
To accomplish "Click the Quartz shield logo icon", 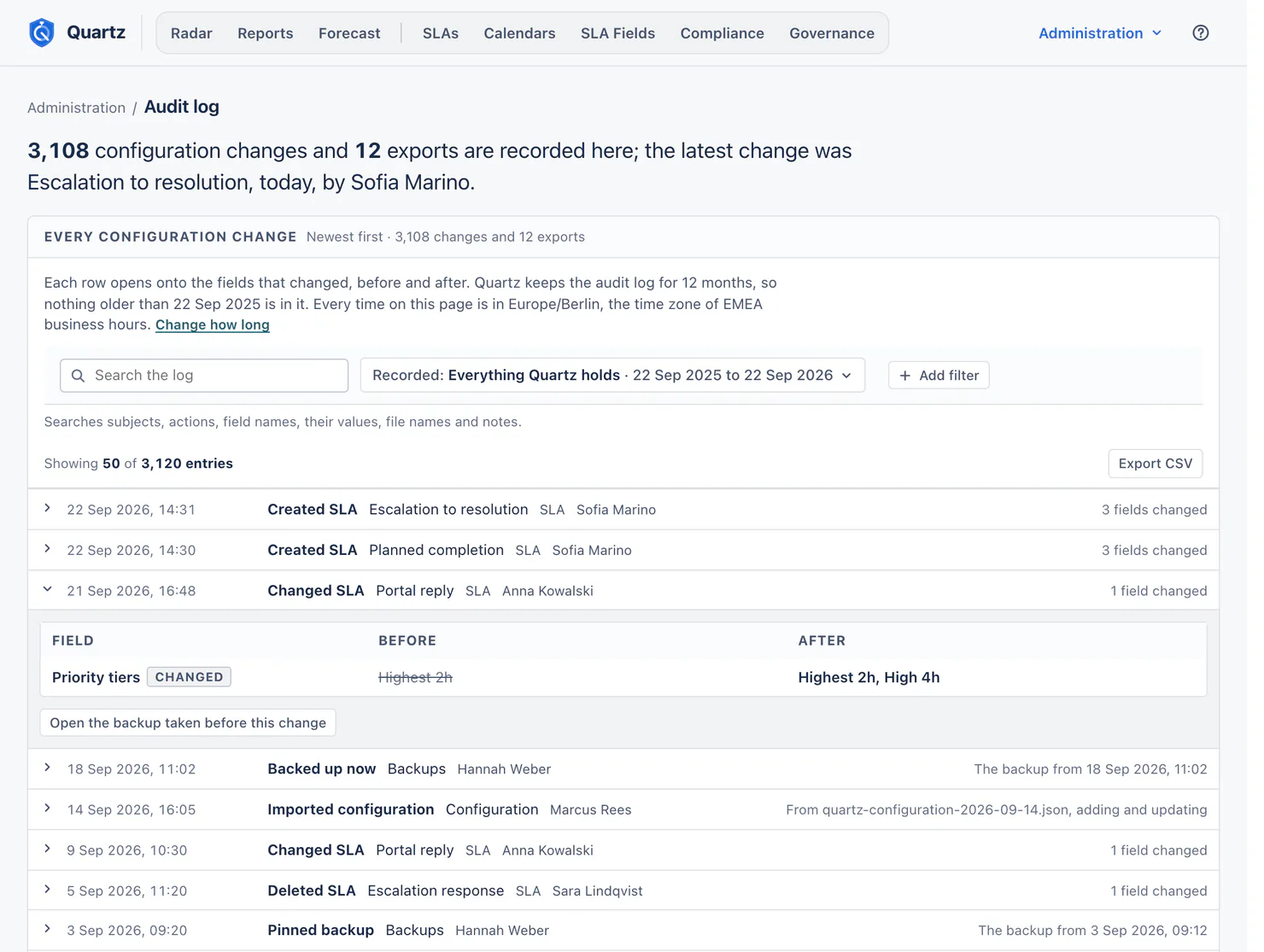I will 42,32.
